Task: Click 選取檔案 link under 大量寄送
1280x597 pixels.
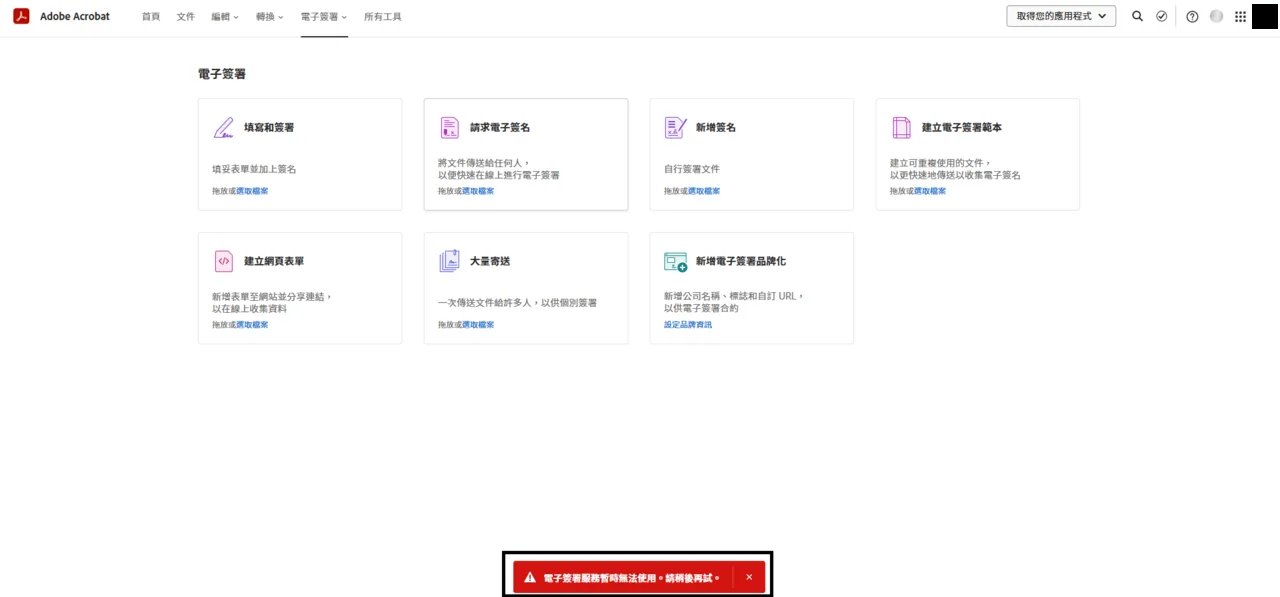Action: [478, 325]
